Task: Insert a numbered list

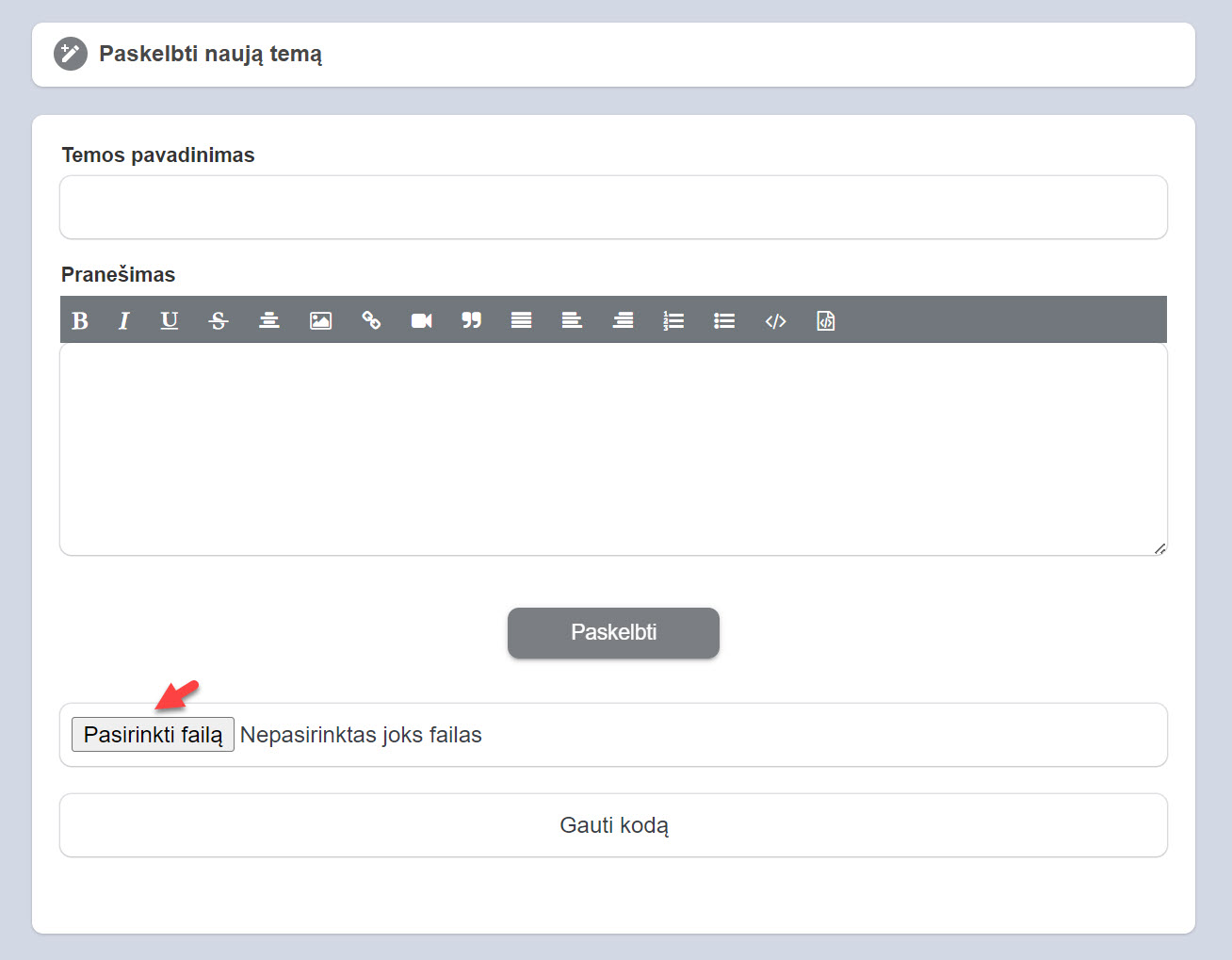Action: 673,321
